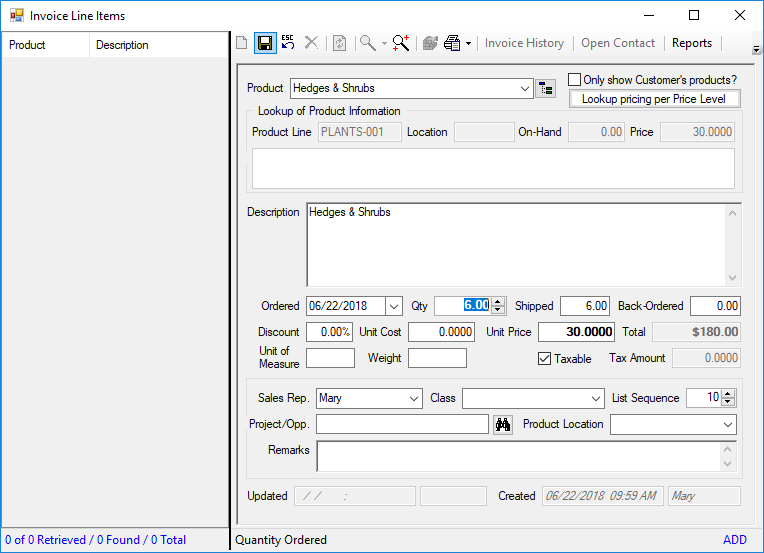Increase List Sequence with up arrow
764x553 pixels.
pyautogui.click(x=728, y=394)
